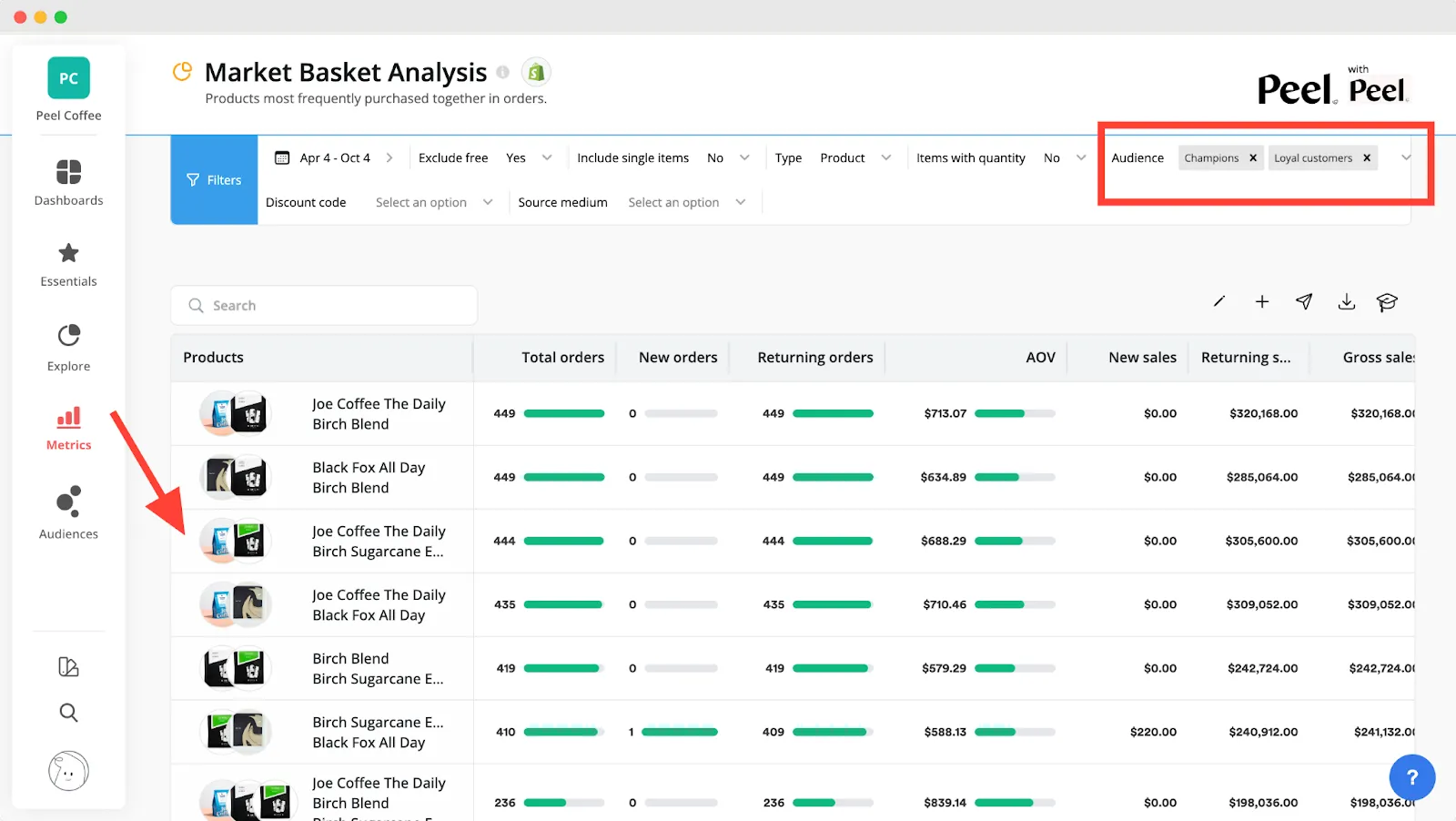Click the sidebar notes/edit page icon
The image size is (1456, 821).
[68, 667]
